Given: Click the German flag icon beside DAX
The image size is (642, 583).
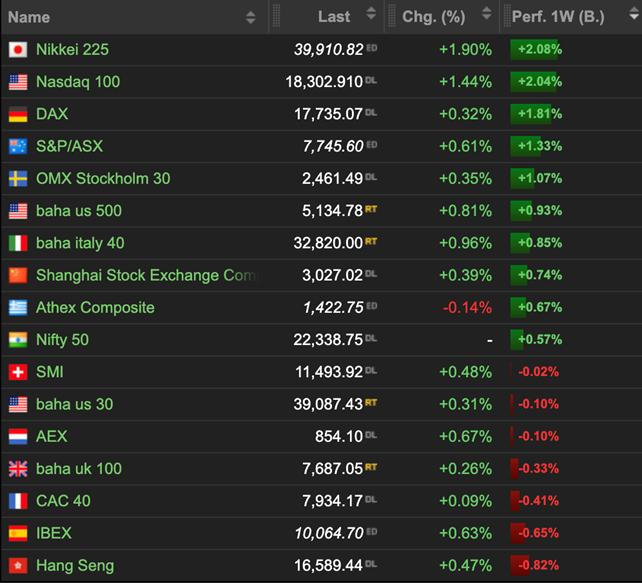Looking at the screenshot, I should (18, 114).
